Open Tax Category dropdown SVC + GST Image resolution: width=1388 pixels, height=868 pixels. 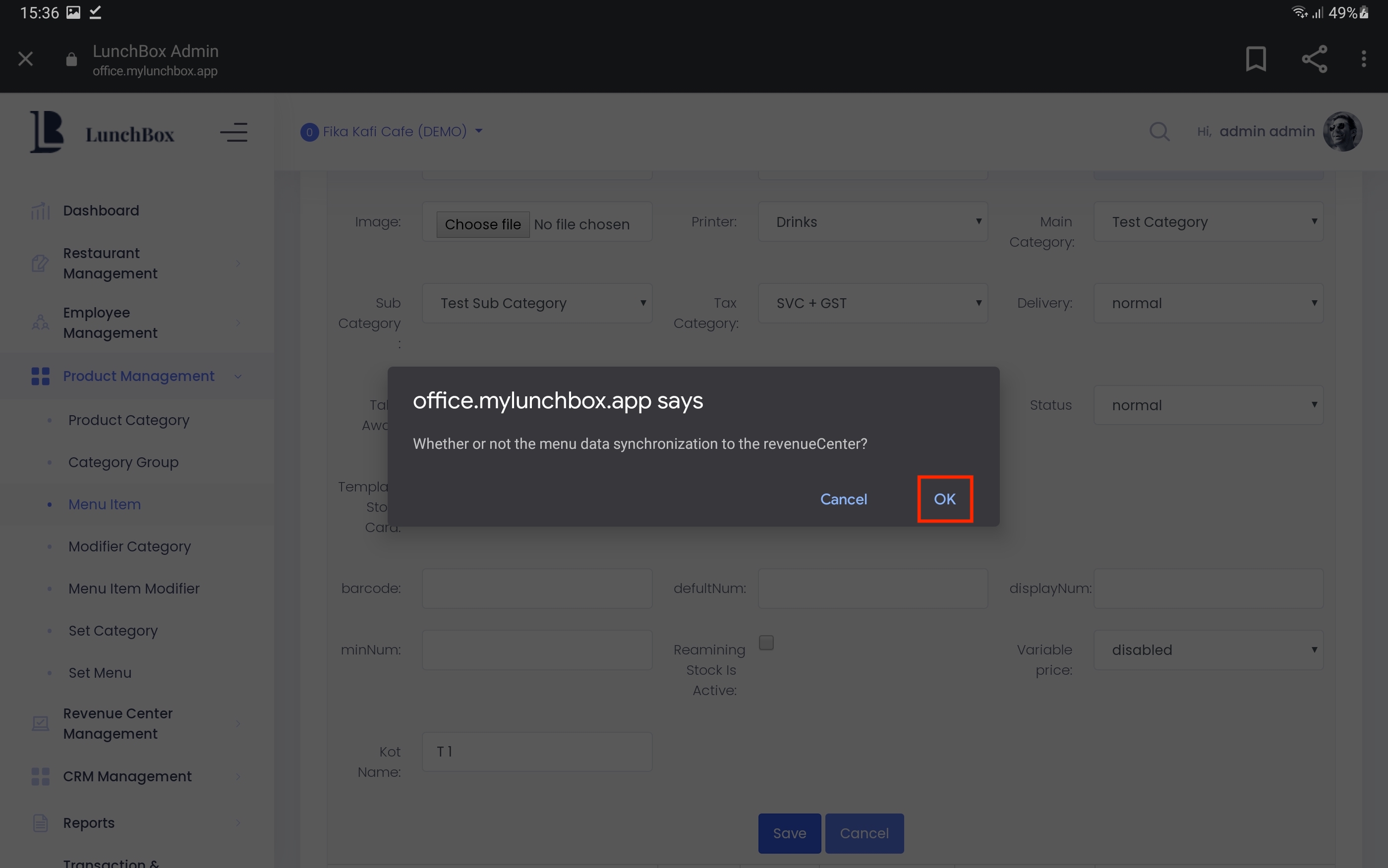coord(872,303)
